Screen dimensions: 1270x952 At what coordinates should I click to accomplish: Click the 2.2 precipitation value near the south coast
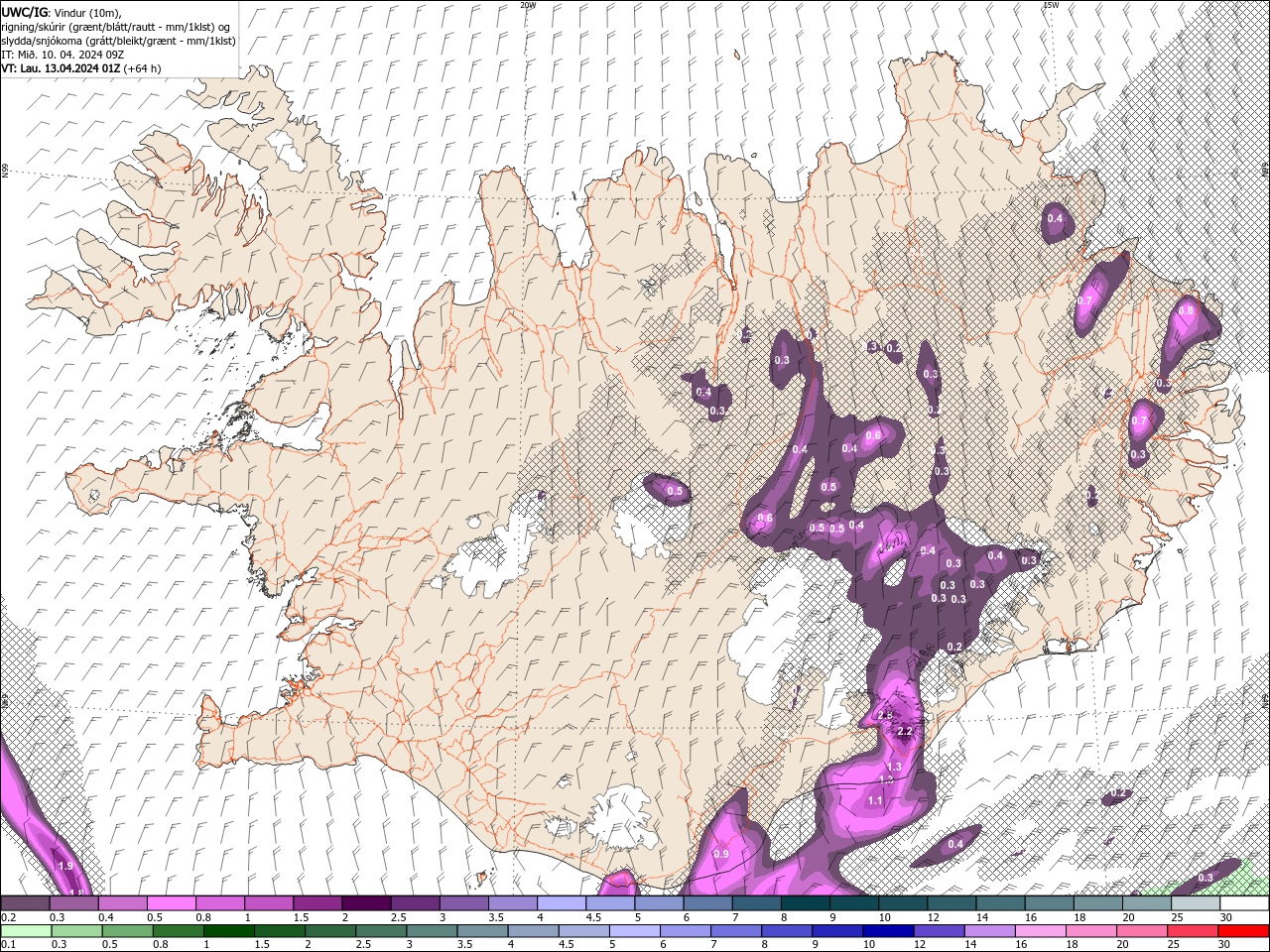(905, 731)
